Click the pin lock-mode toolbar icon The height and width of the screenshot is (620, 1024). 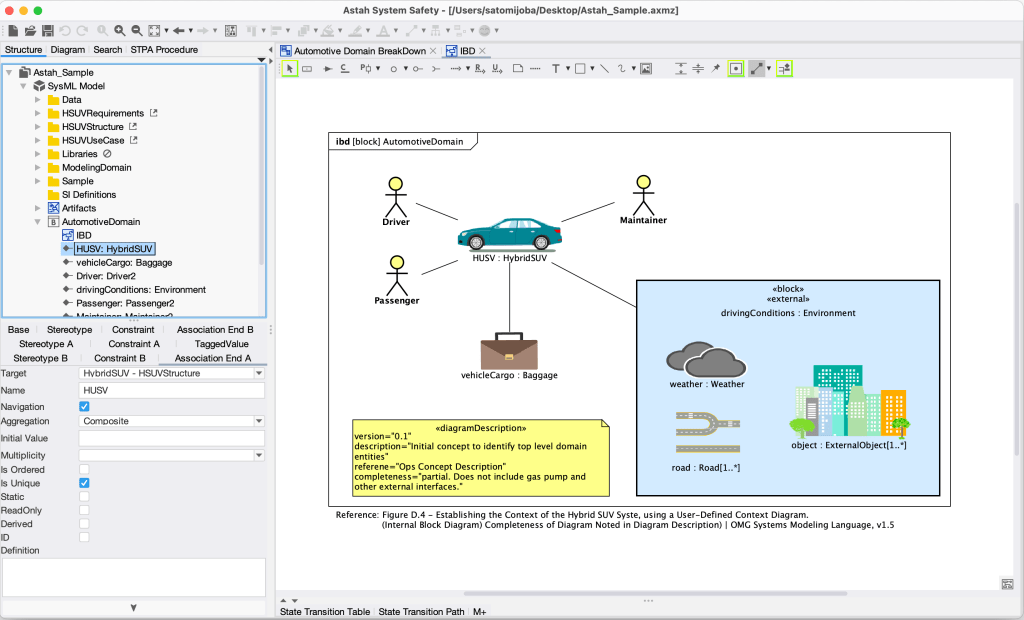[715, 69]
